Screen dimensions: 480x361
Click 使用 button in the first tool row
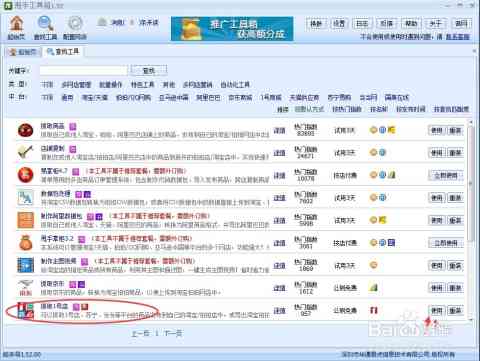point(436,130)
